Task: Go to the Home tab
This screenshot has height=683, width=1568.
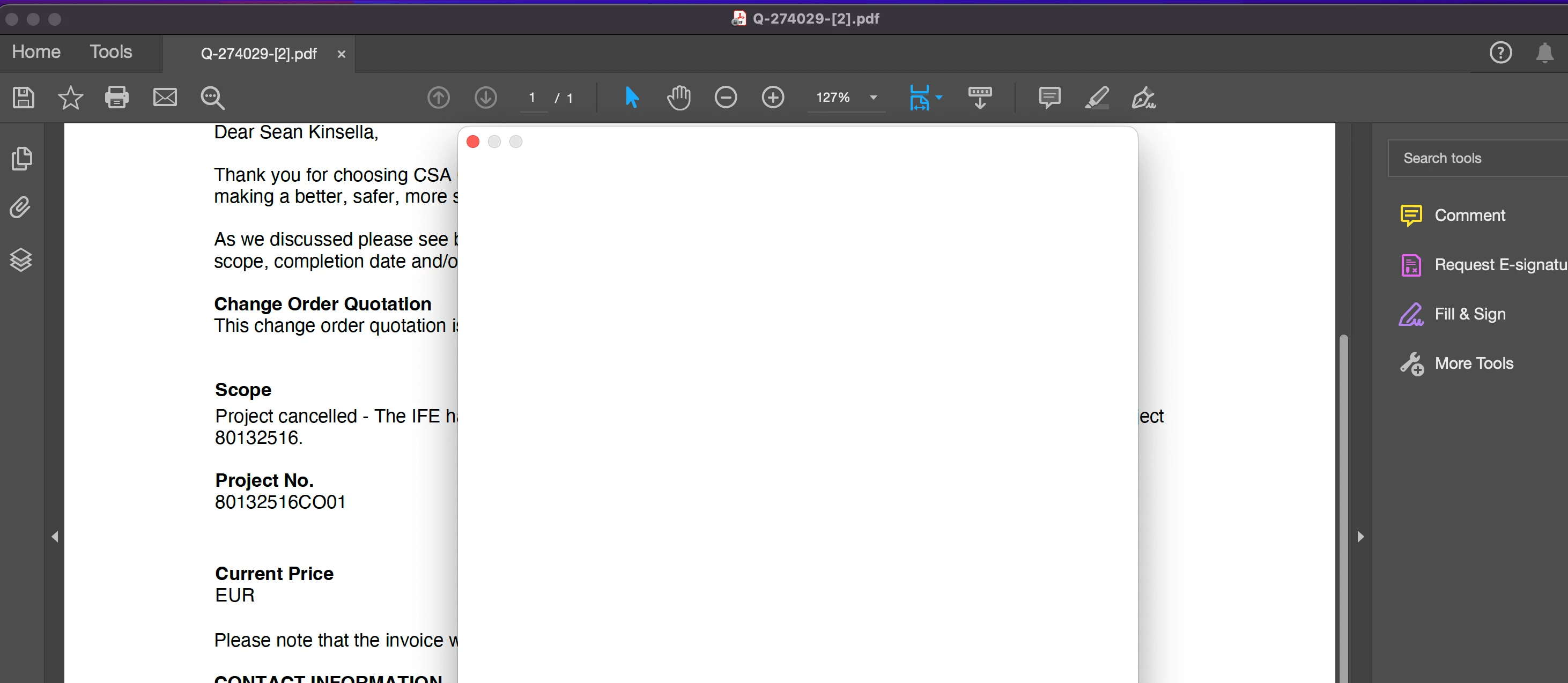Action: [36, 52]
